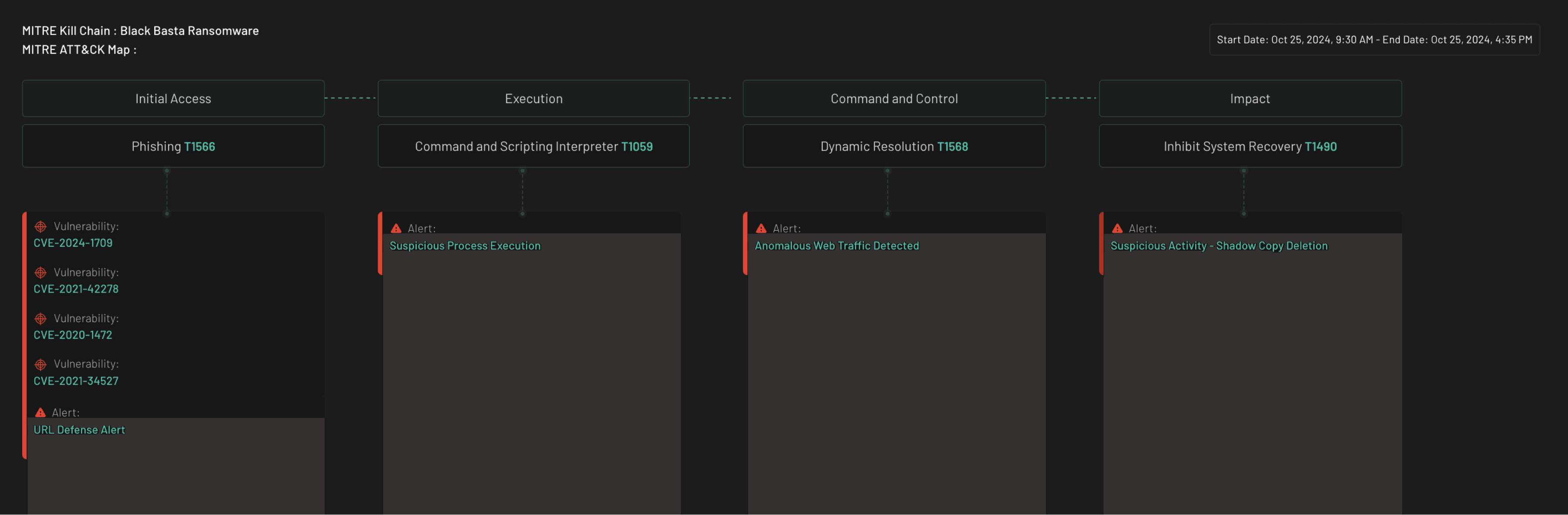Click the target icon beside CVE-2024-1709
This screenshot has height=515, width=1568.
[x=40, y=227]
